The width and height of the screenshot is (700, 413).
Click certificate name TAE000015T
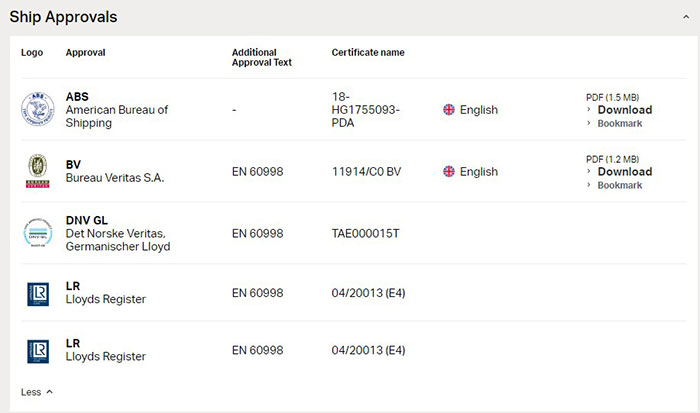coord(366,233)
